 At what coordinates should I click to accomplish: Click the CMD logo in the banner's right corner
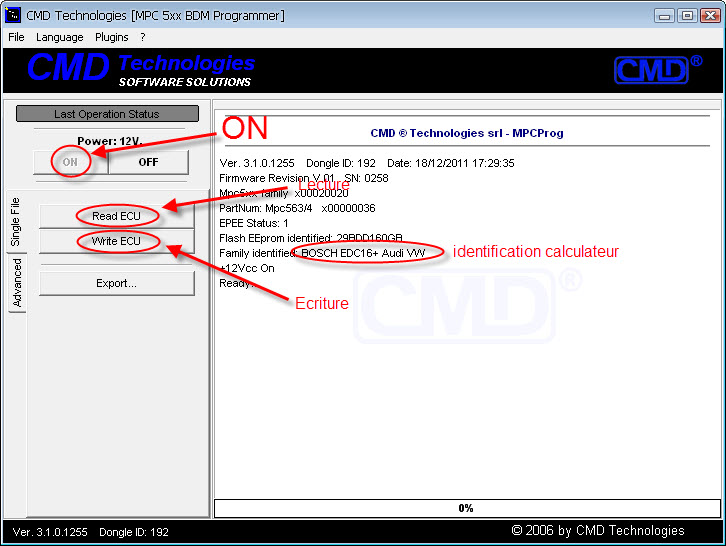tap(657, 69)
